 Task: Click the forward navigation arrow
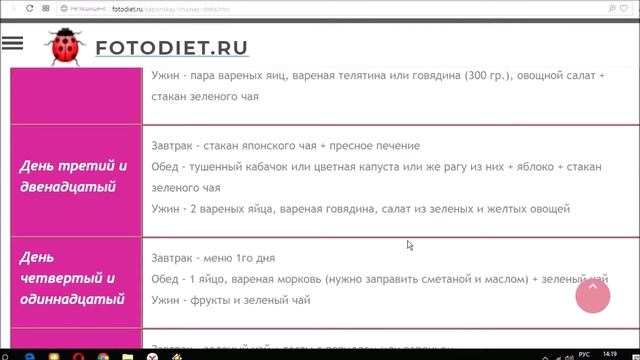pyautogui.click(x=13, y=8)
